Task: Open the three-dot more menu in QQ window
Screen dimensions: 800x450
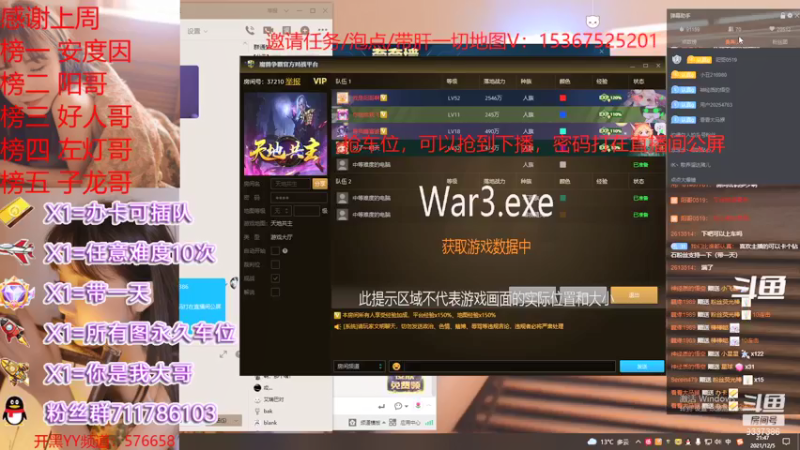Action: pyautogui.click(x=322, y=30)
